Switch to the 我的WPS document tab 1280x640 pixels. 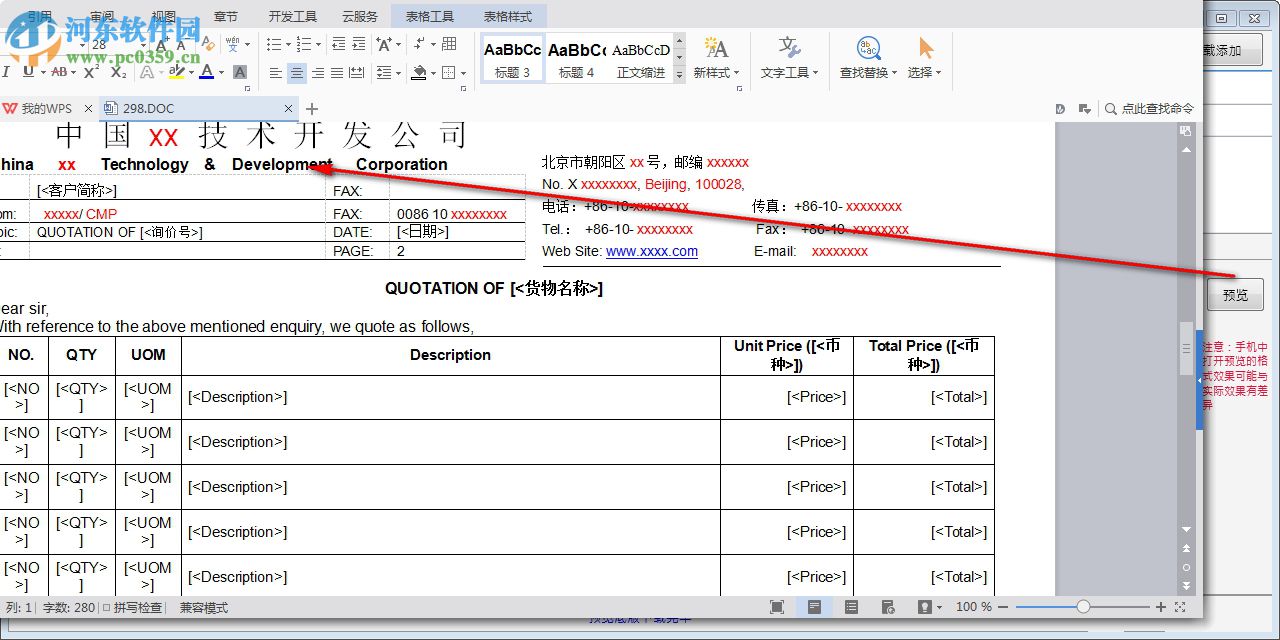46,108
